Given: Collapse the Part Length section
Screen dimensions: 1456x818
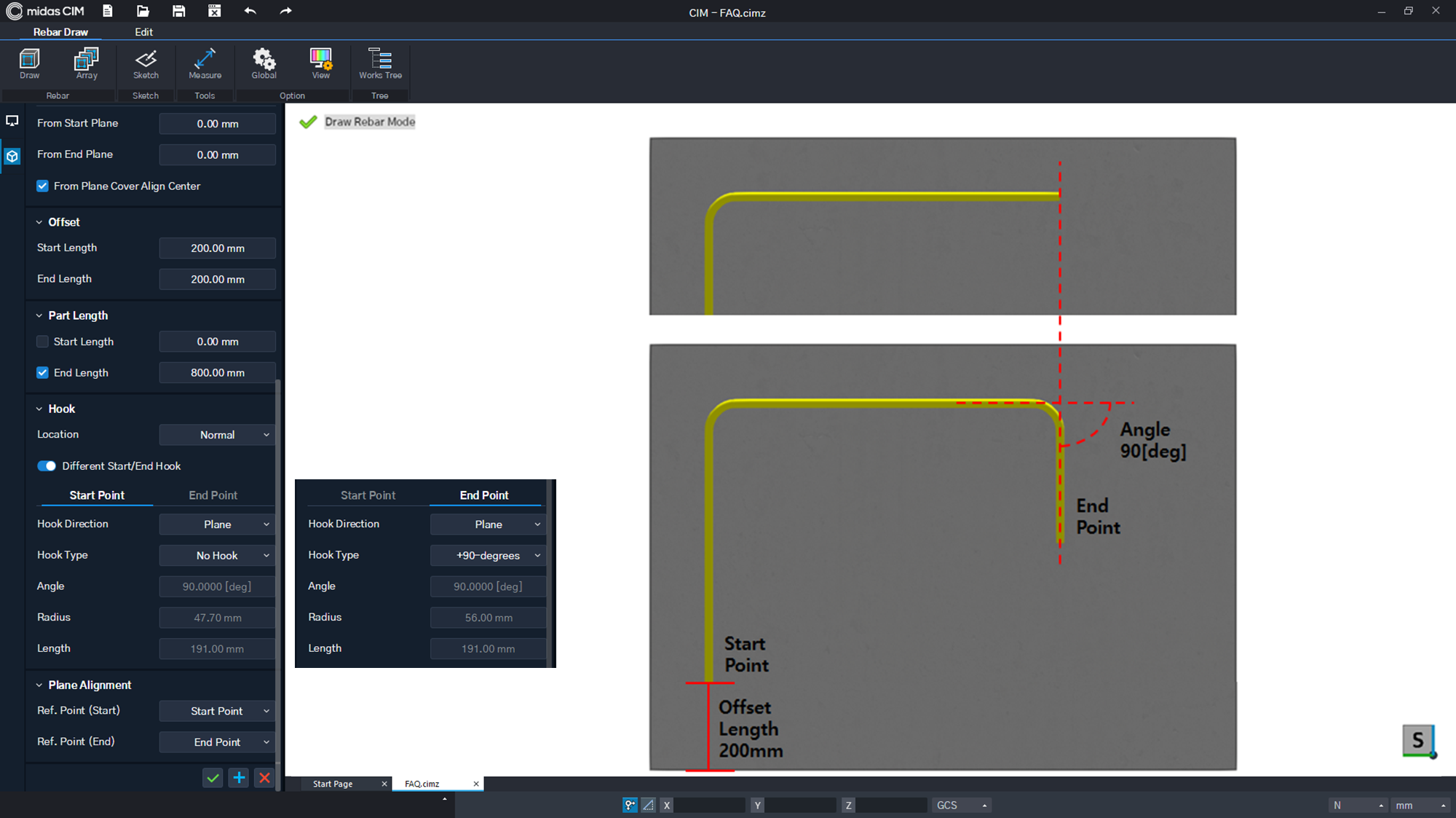Looking at the screenshot, I should click(x=39, y=315).
